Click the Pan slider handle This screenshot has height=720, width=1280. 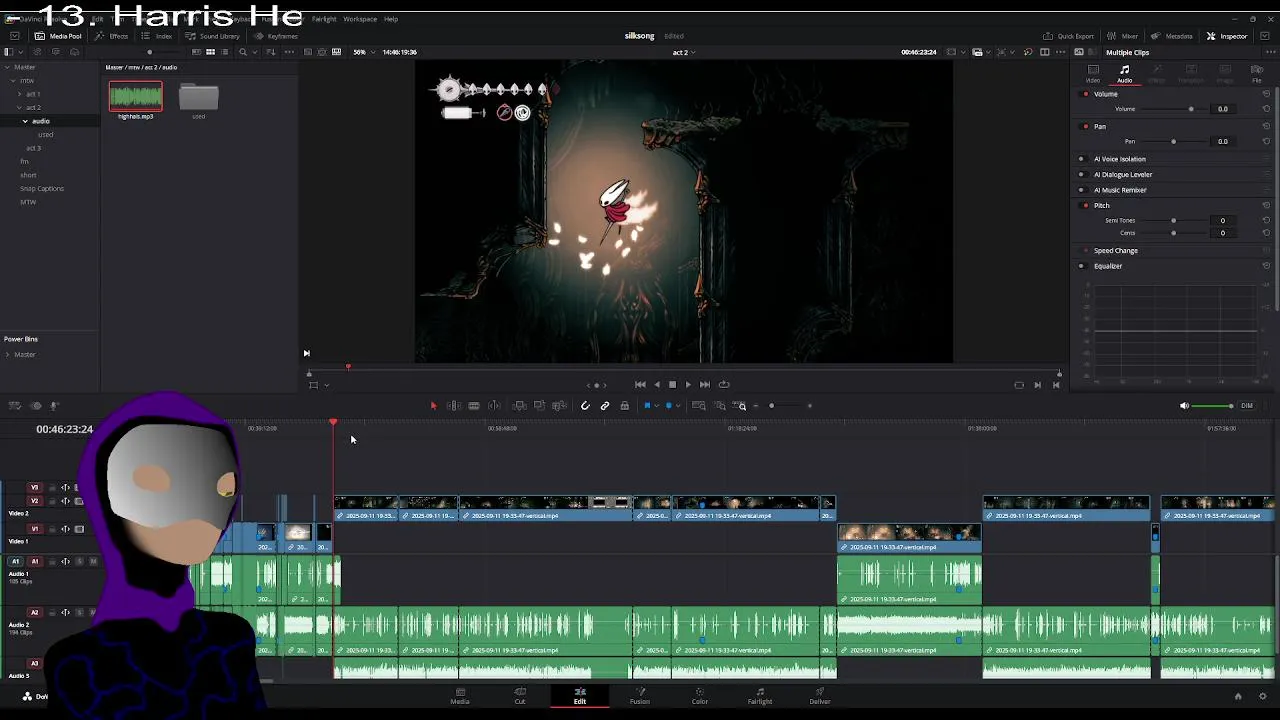1173,142
